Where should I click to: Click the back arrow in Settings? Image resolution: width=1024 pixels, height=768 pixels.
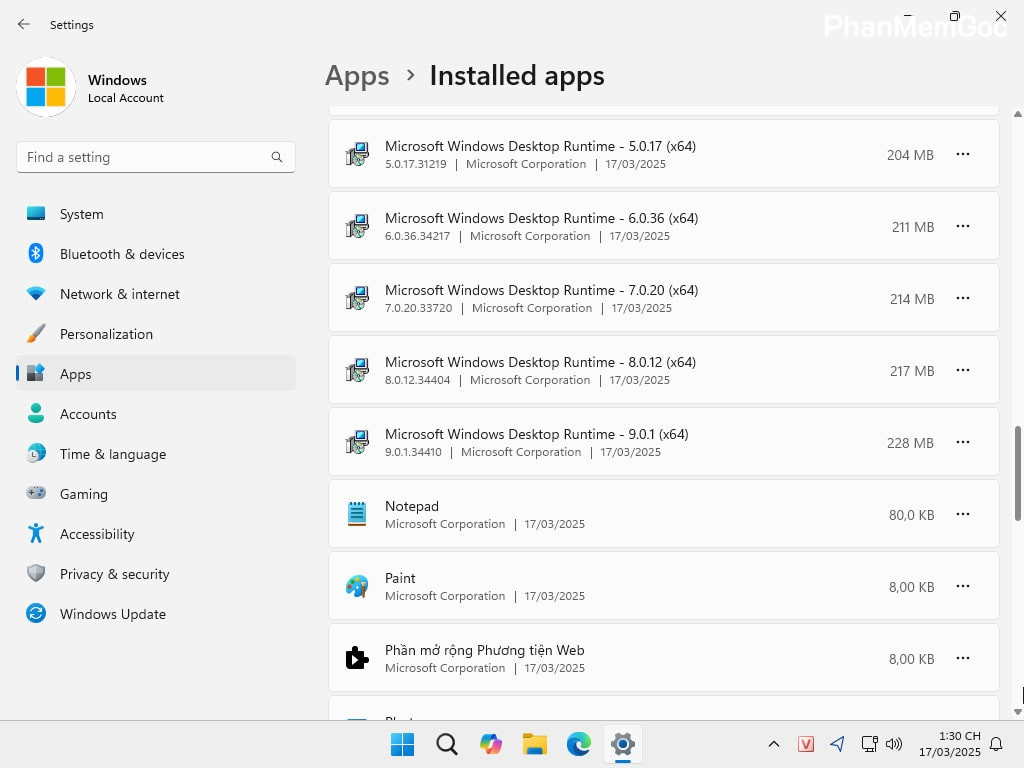tap(24, 24)
